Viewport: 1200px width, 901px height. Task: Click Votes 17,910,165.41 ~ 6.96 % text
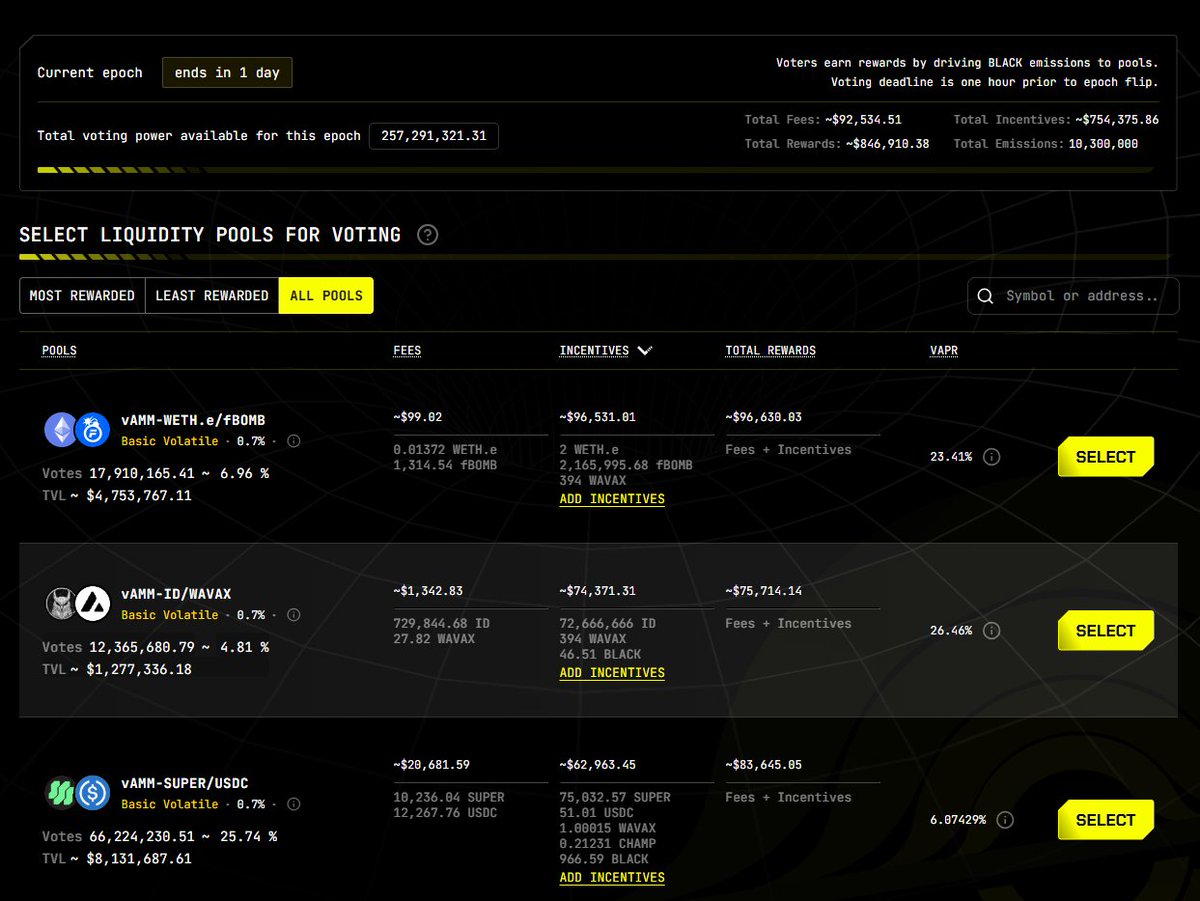point(155,473)
